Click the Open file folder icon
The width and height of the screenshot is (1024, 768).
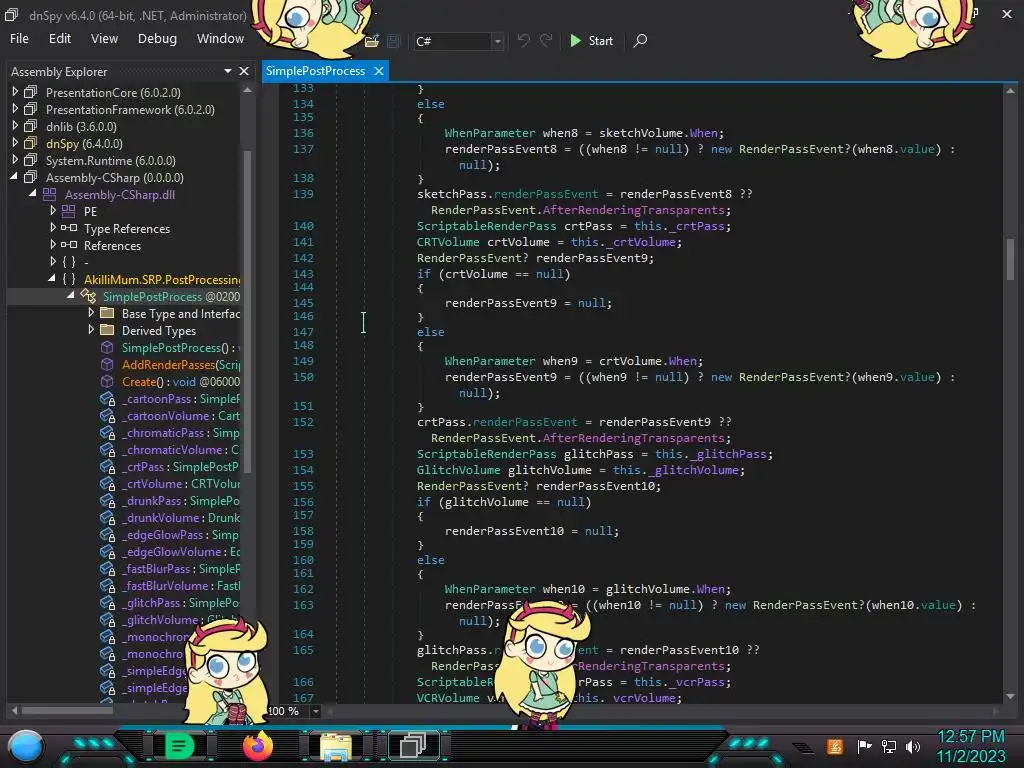click(372, 41)
